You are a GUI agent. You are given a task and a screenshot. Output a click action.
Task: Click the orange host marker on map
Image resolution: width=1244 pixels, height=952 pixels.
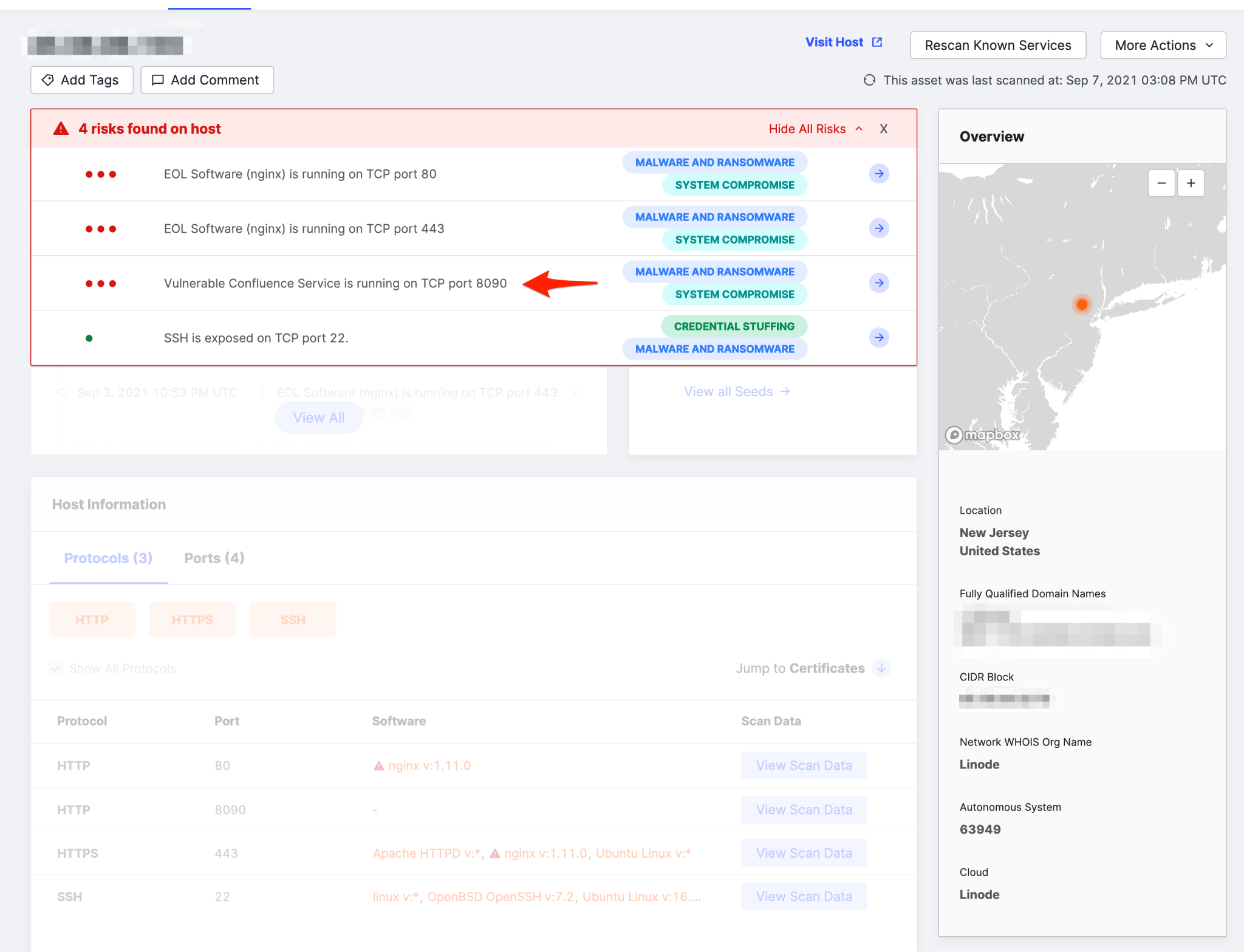[1082, 304]
